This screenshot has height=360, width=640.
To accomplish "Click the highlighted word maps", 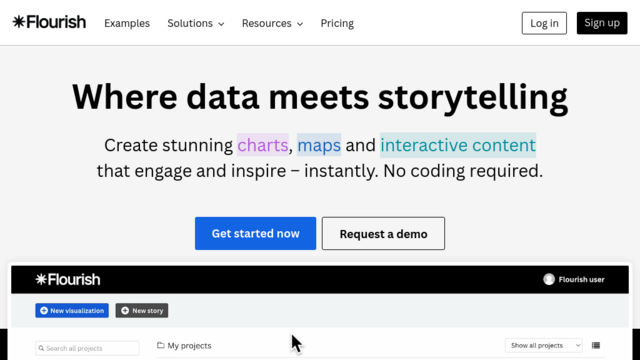I will point(319,145).
